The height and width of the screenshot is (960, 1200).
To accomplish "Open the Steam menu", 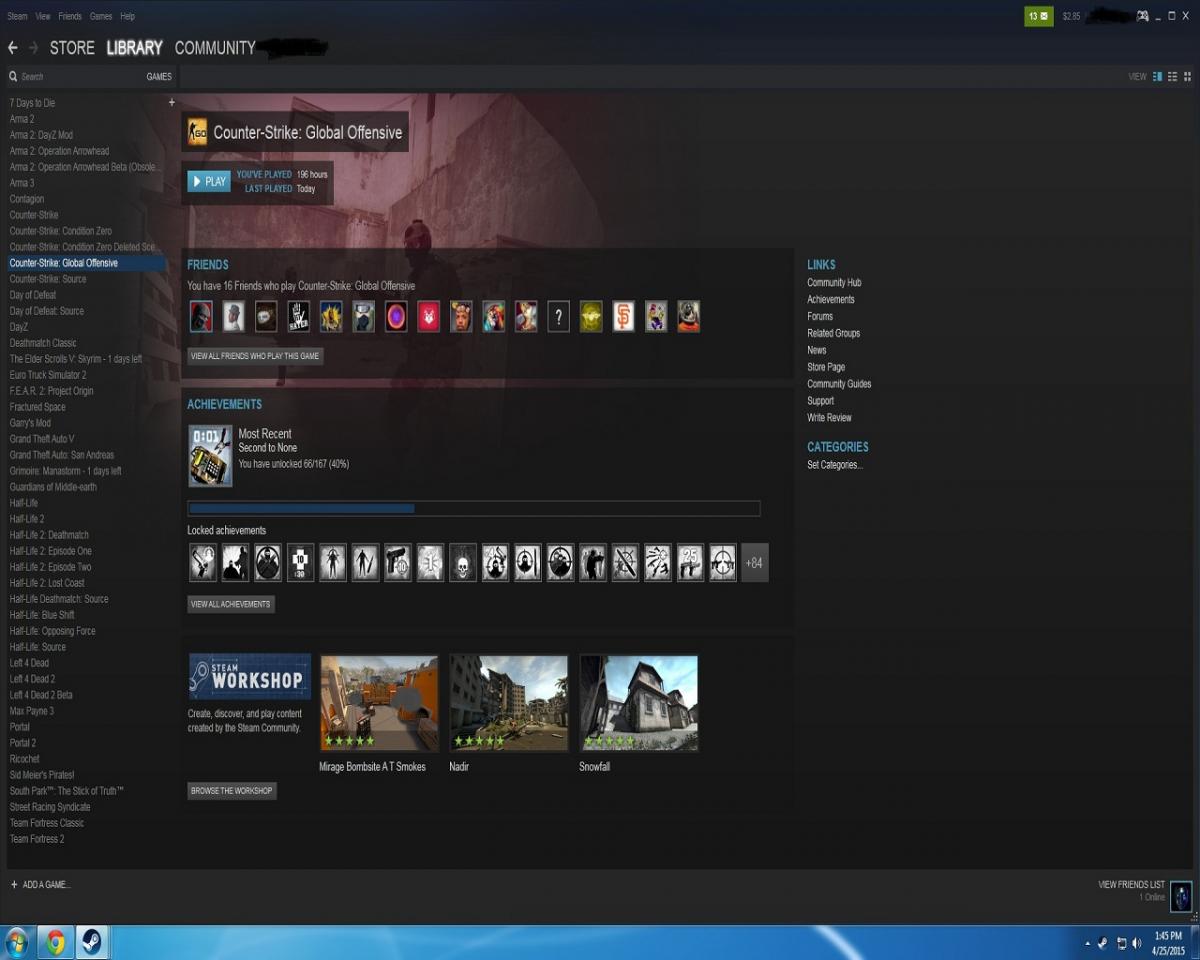I will pos(17,17).
